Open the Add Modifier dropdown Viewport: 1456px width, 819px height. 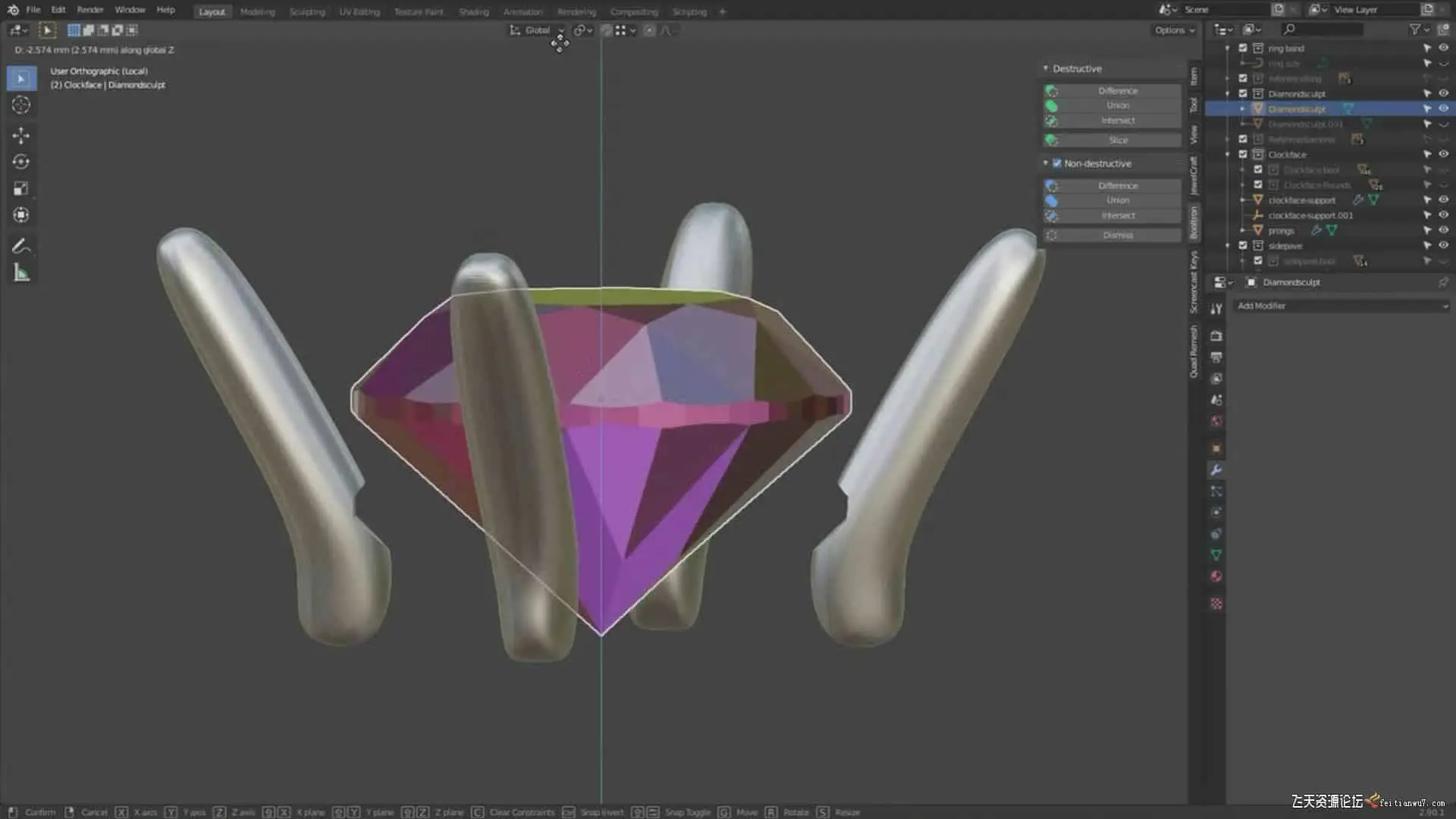pos(1341,306)
